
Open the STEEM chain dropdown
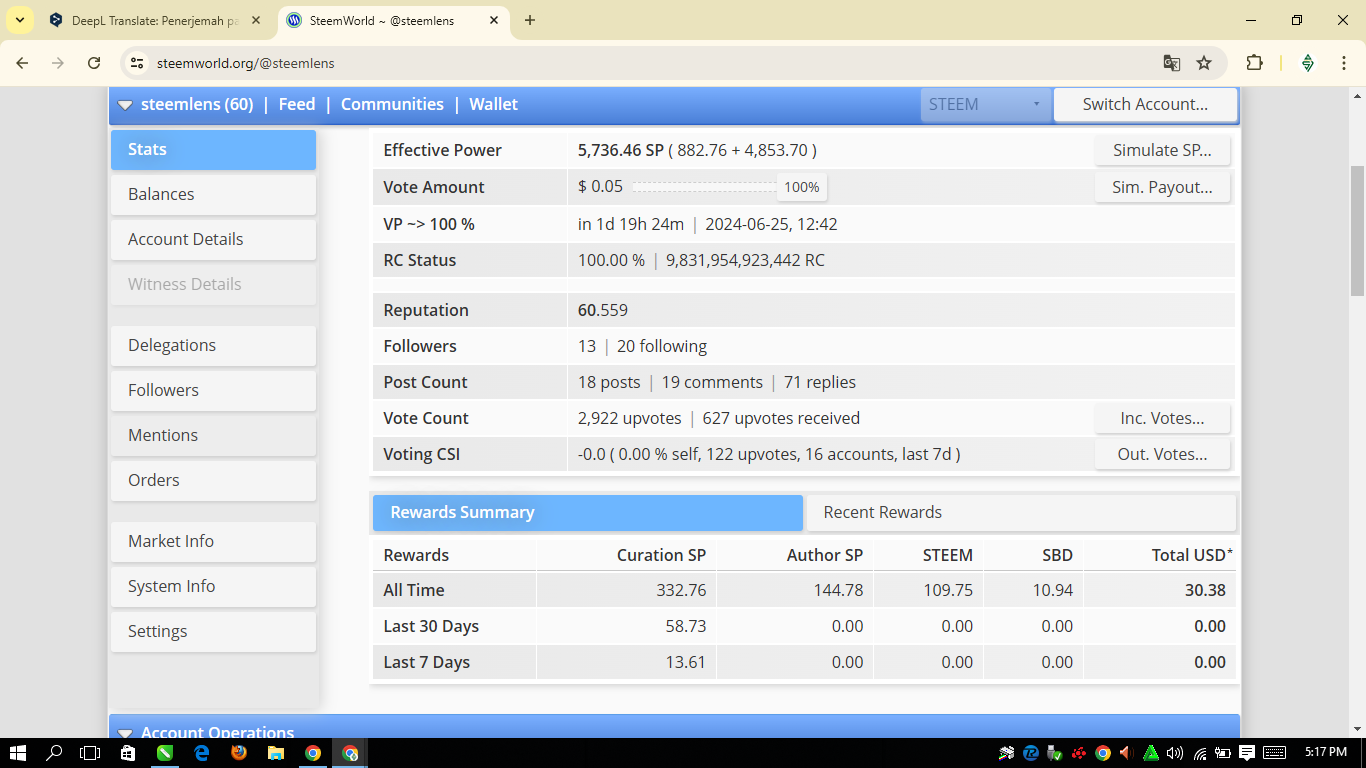point(985,104)
